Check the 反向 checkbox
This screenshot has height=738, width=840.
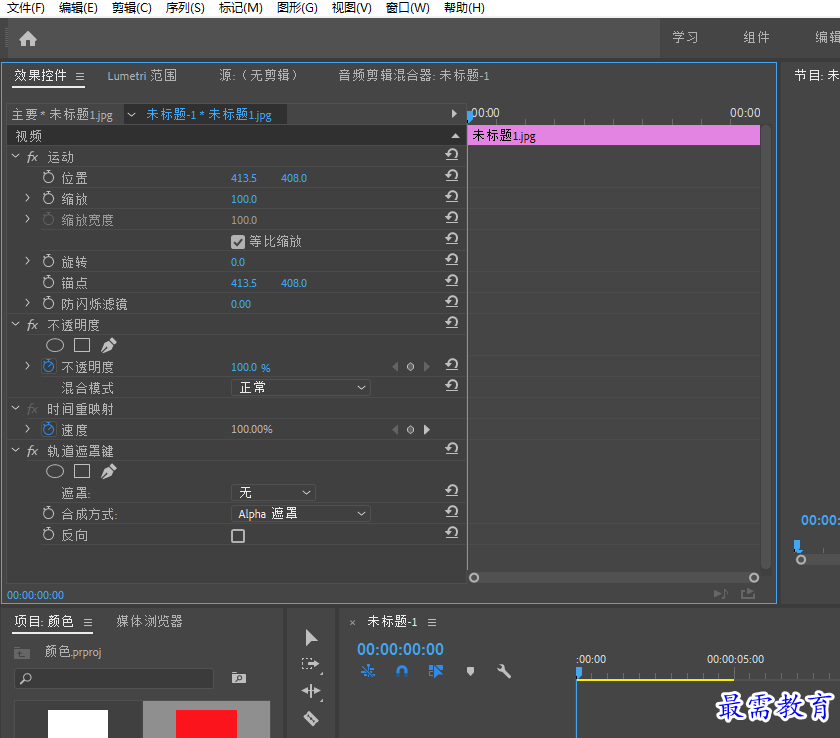[238, 536]
